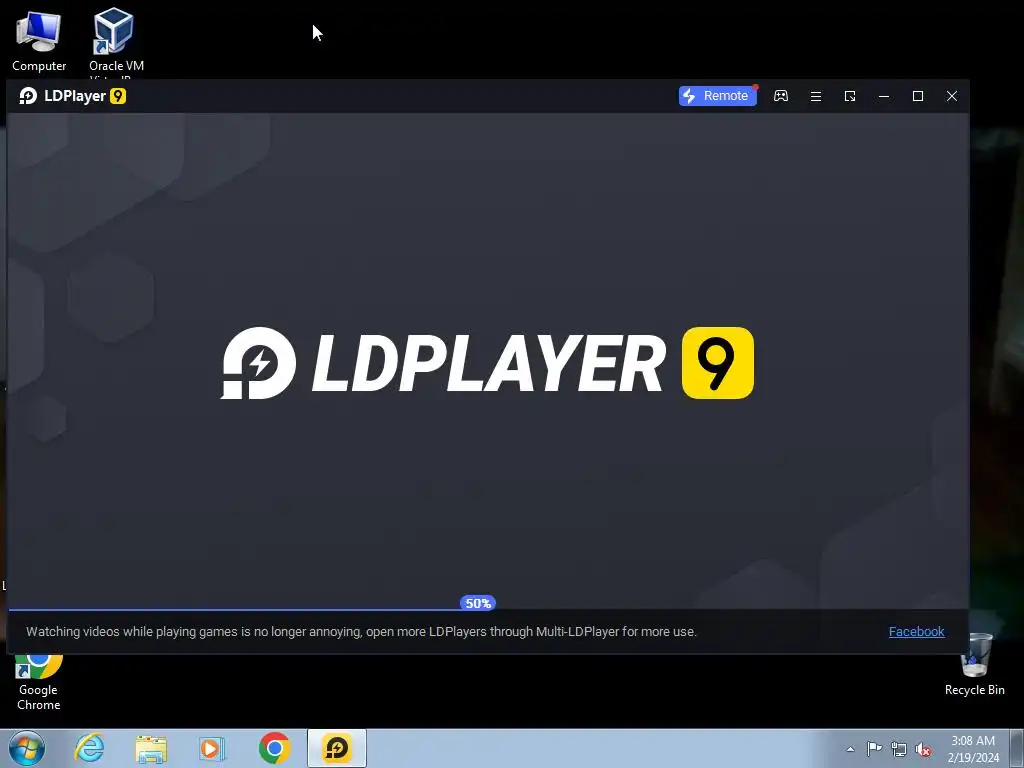Click the gamepad icon in LDPlayer title bar
The height and width of the screenshot is (768, 1024).
pos(781,96)
